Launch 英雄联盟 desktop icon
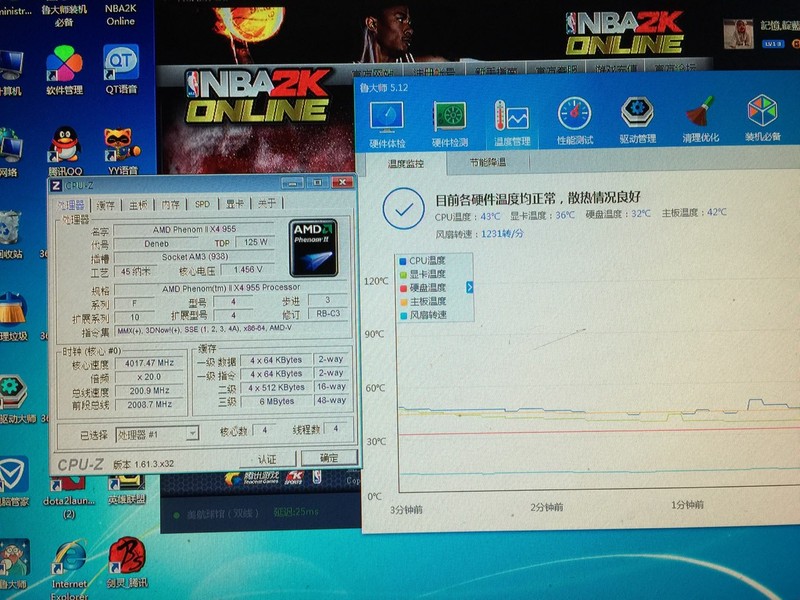800x600 pixels. (x=127, y=490)
